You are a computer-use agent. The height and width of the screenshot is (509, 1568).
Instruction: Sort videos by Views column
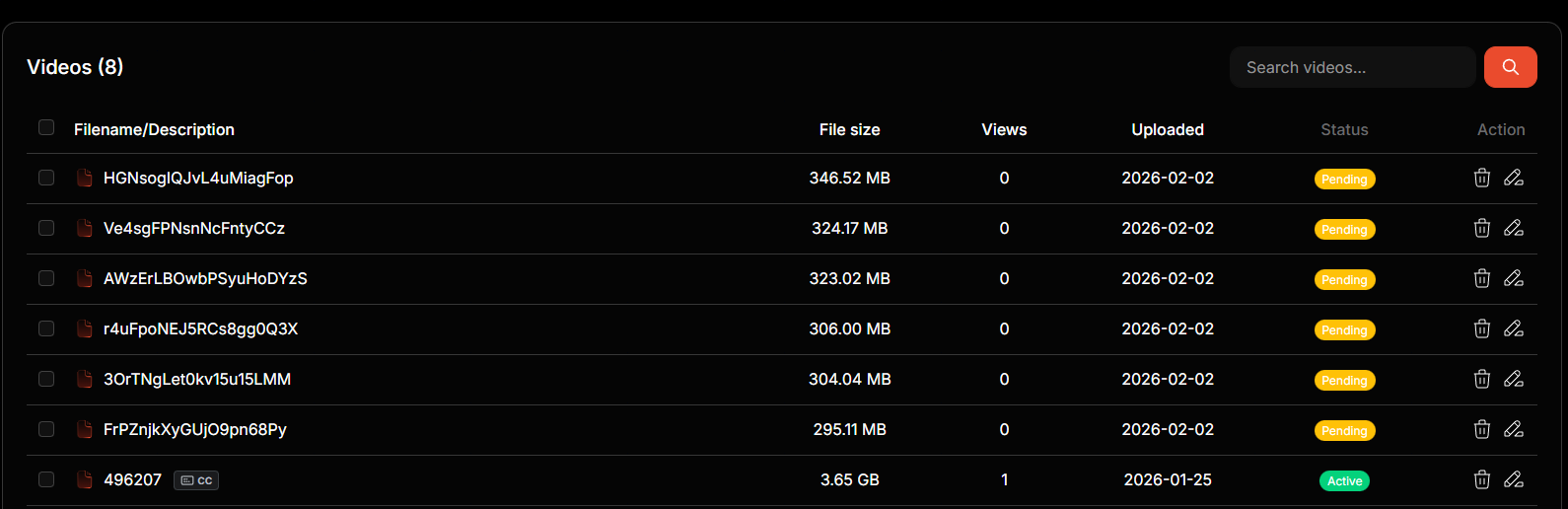coord(1004,129)
